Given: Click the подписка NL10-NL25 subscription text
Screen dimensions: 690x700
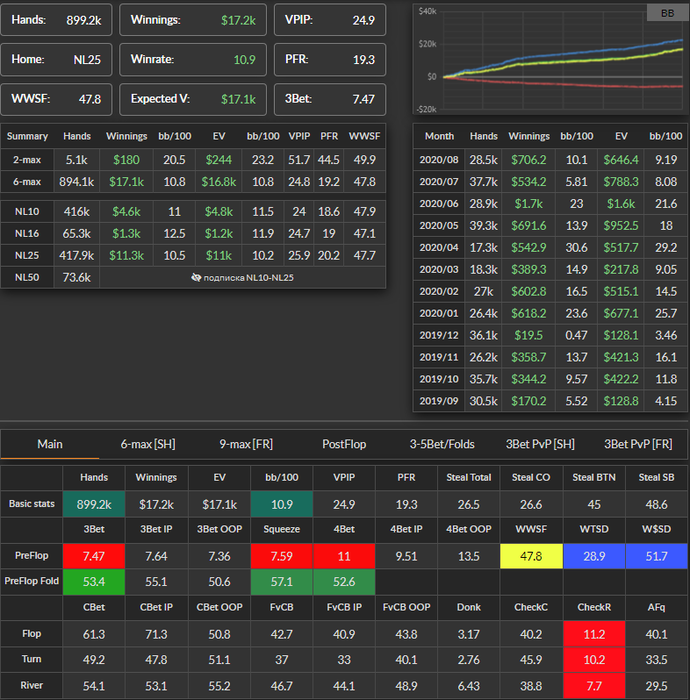Looking at the screenshot, I should tap(248, 277).
